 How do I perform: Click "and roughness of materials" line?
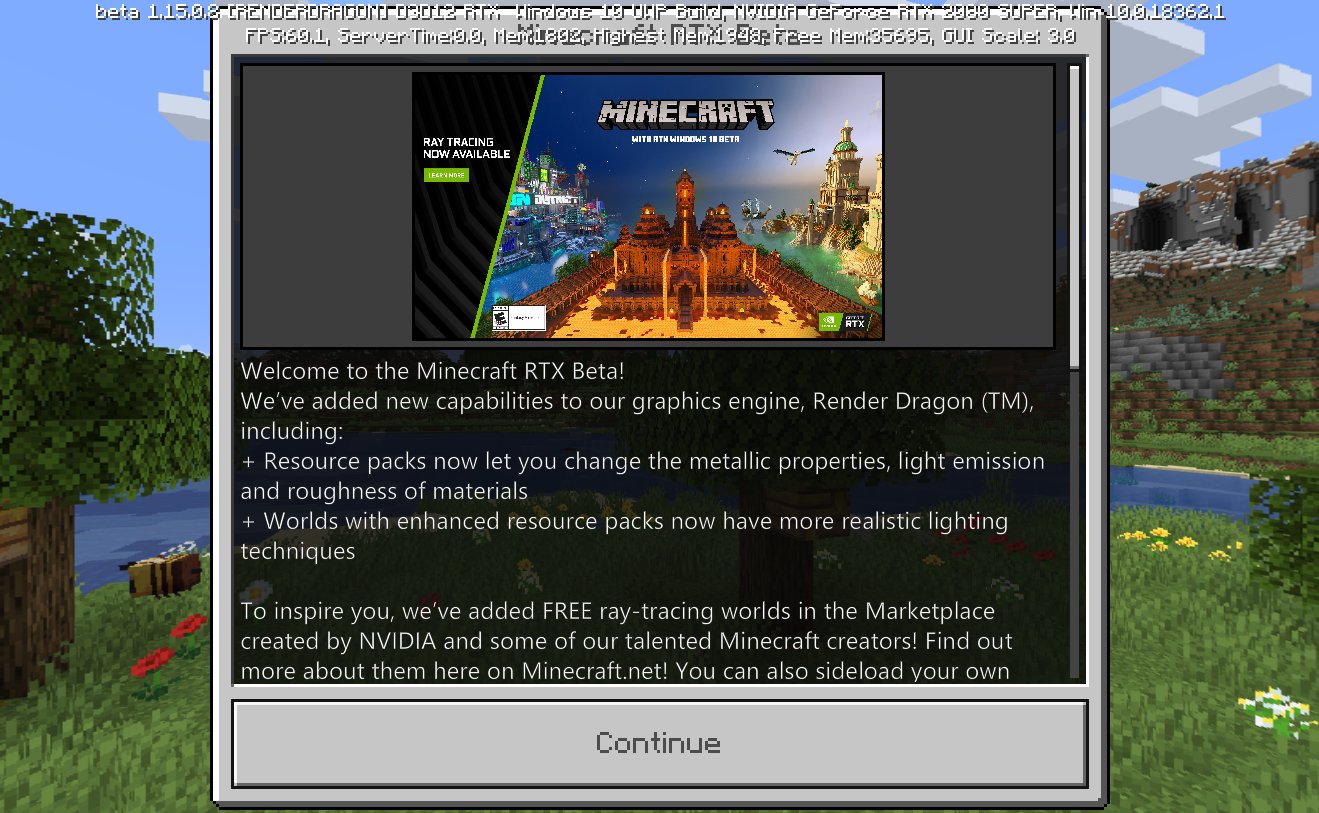[384, 491]
